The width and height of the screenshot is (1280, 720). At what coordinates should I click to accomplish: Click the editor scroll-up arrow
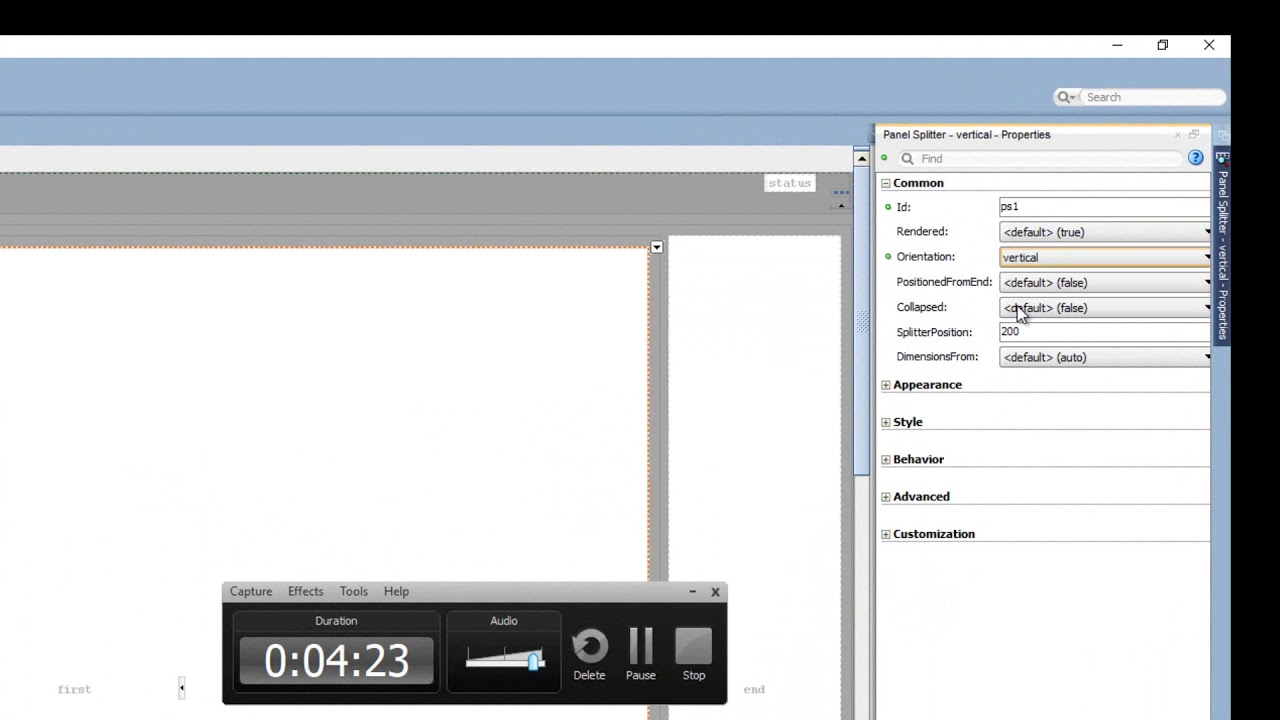pos(861,158)
